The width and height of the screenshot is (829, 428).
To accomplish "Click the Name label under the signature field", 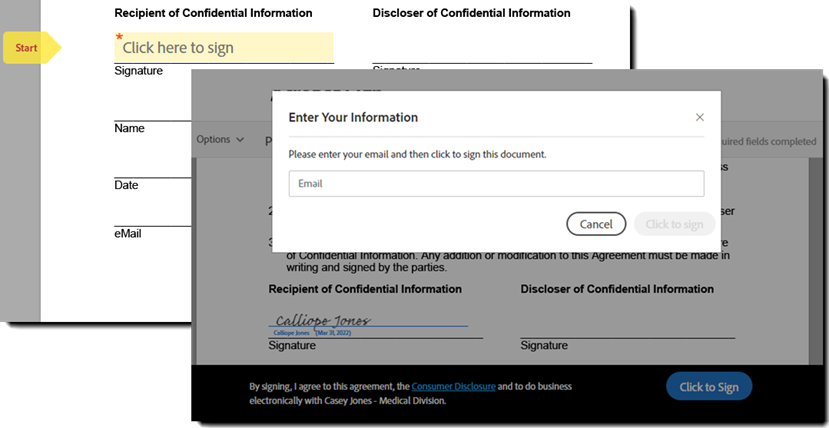I will pyautogui.click(x=129, y=128).
